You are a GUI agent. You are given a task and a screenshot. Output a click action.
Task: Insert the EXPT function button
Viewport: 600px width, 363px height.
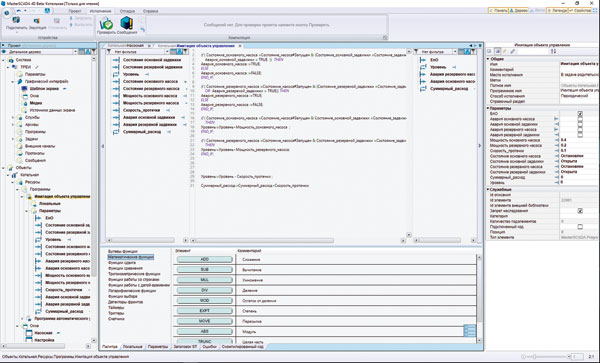[x=204, y=311]
